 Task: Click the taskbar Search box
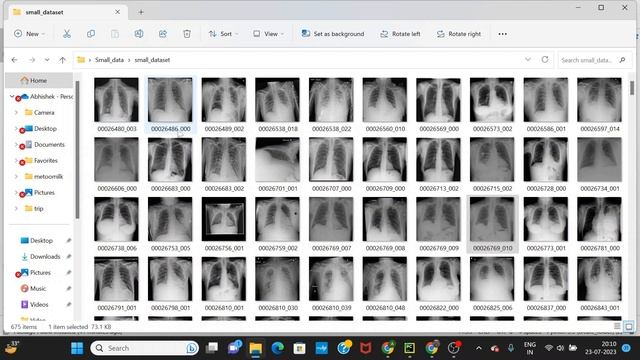(145, 348)
